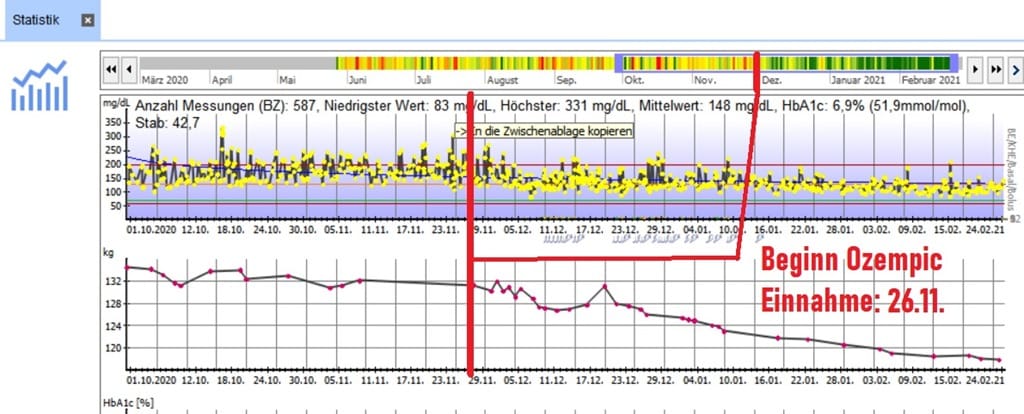Select the August month on the timeline
Viewport: 1024px width, 414px height.
click(503, 80)
